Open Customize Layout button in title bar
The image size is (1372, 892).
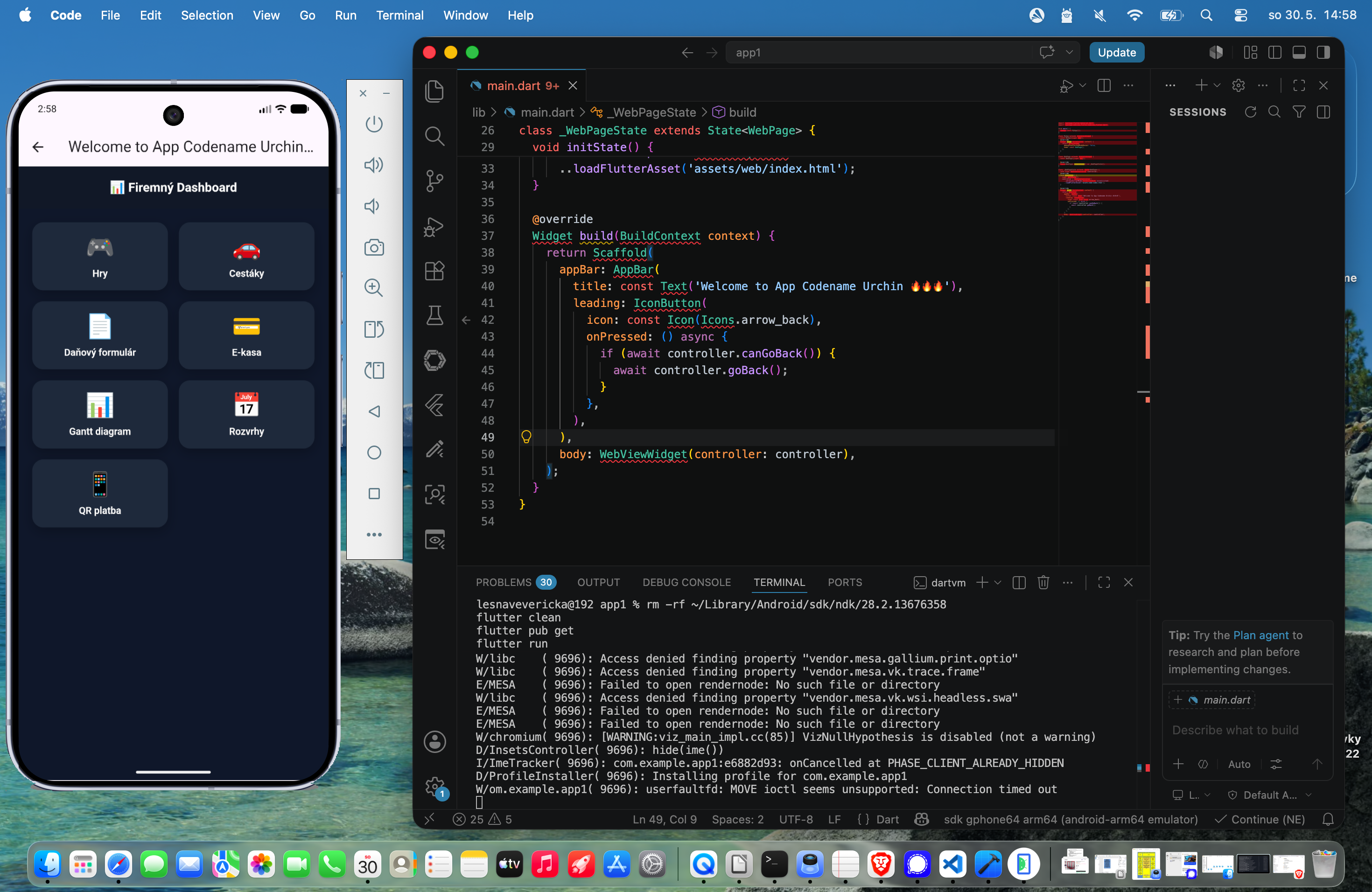pyautogui.click(x=1250, y=52)
